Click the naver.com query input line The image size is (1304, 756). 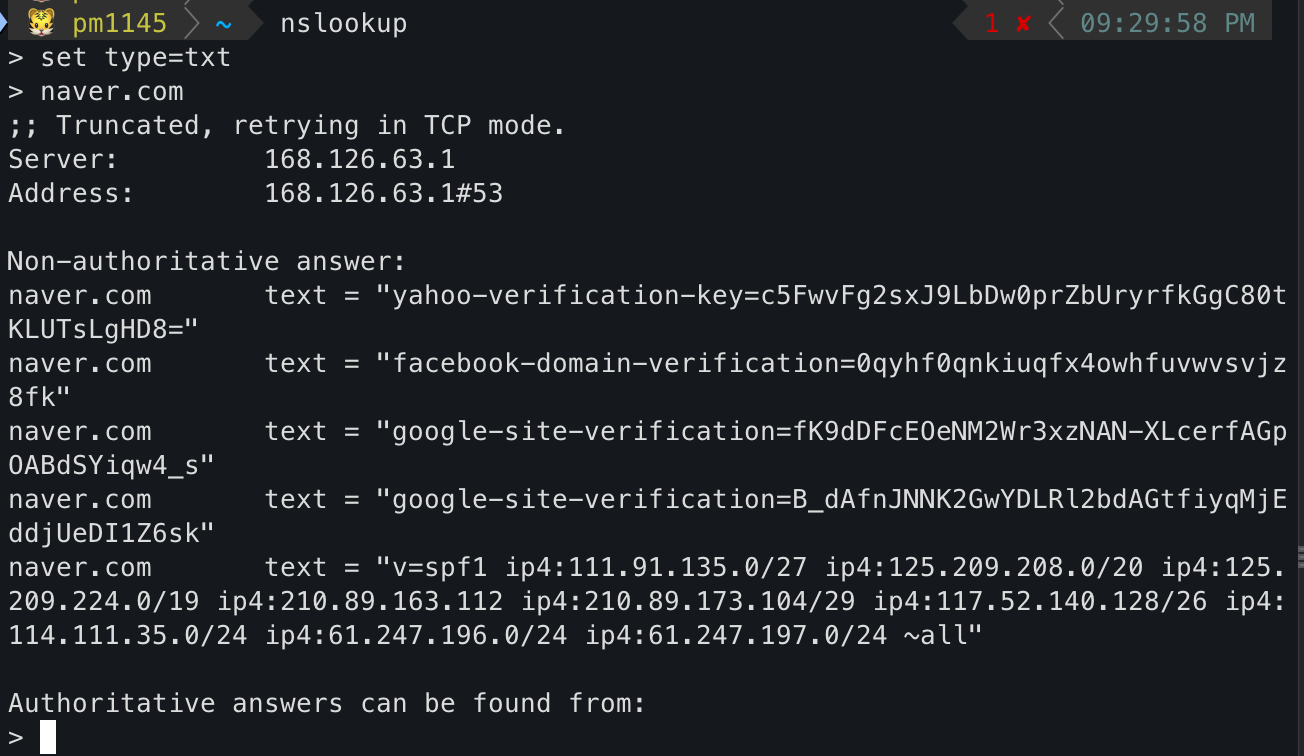coord(111,92)
